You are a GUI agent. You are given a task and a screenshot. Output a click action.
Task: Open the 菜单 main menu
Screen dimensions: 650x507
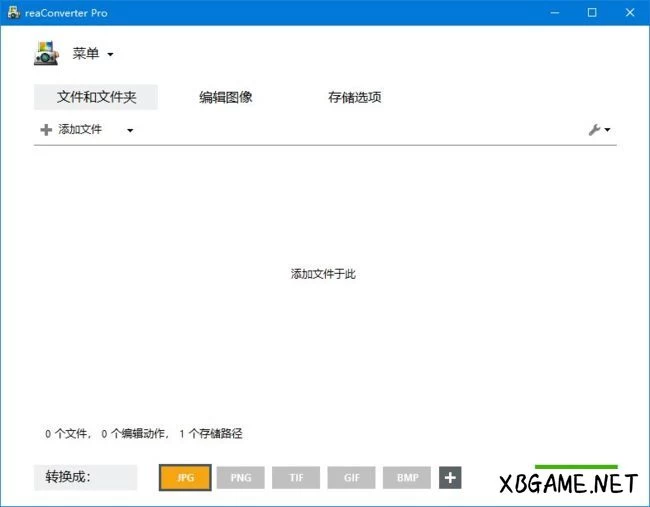tap(86, 54)
